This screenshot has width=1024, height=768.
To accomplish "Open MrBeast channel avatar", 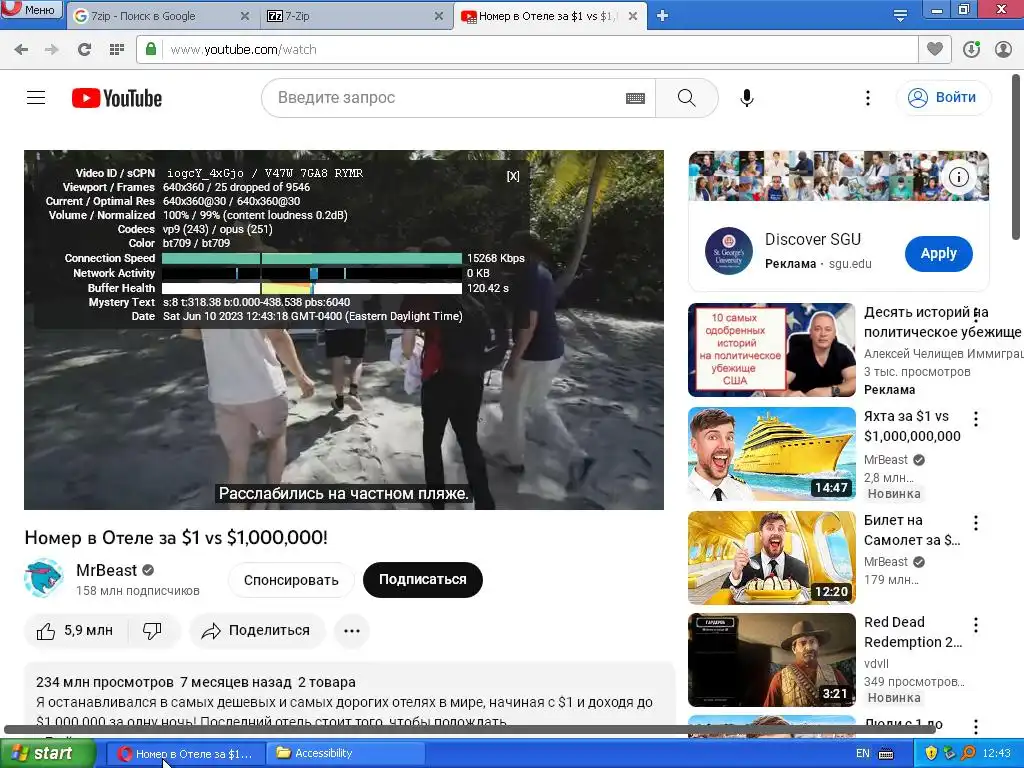I will pos(44,579).
